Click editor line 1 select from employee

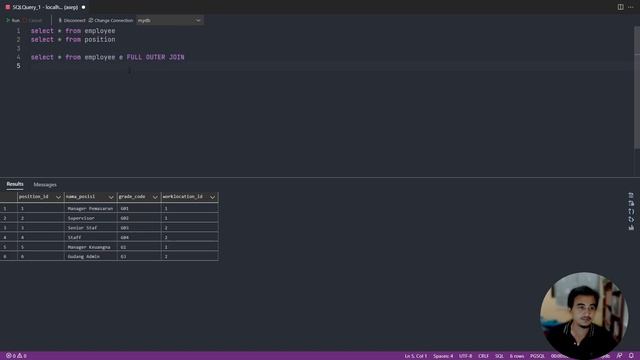pyautogui.click(x=73, y=31)
